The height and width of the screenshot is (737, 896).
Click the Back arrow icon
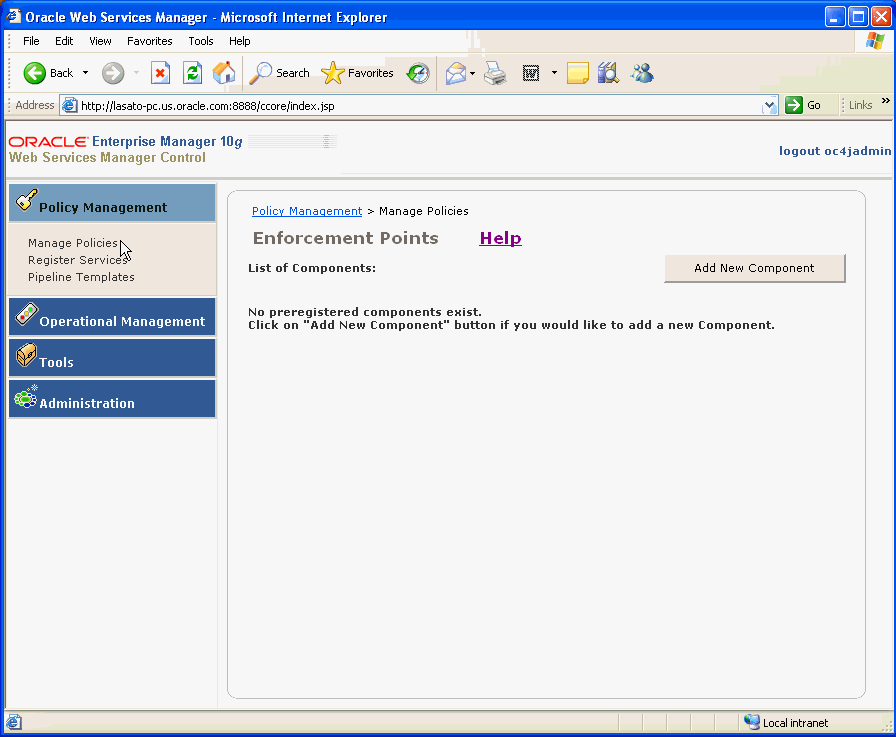pos(34,73)
